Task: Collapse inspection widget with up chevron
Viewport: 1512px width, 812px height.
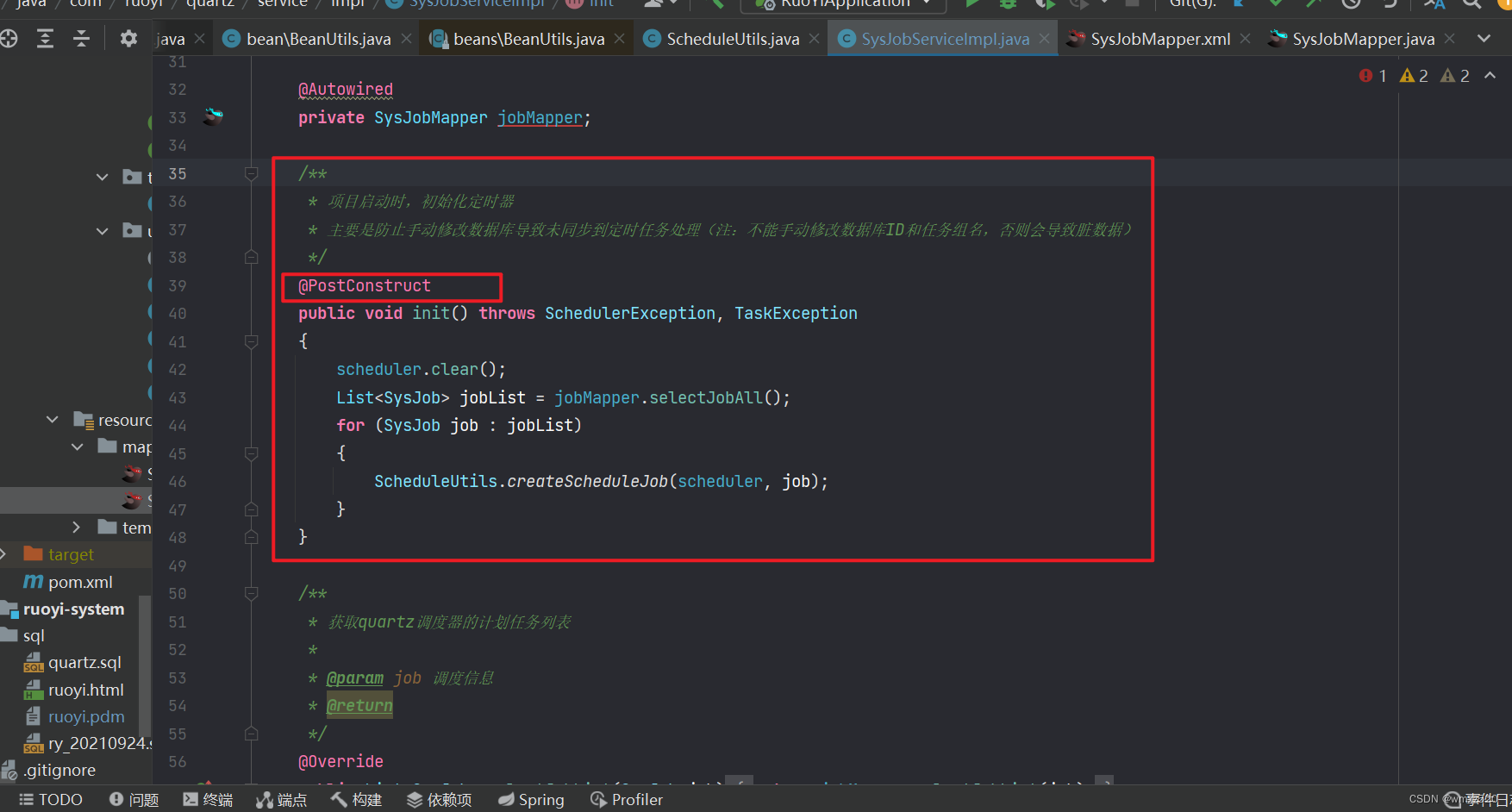Action: [1490, 76]
